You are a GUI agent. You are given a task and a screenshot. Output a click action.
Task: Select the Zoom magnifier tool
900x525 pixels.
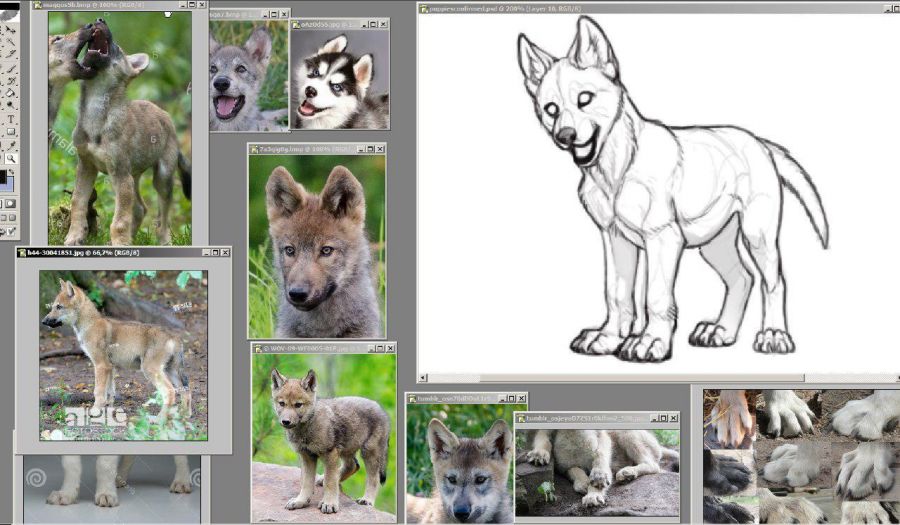point(10,159)
